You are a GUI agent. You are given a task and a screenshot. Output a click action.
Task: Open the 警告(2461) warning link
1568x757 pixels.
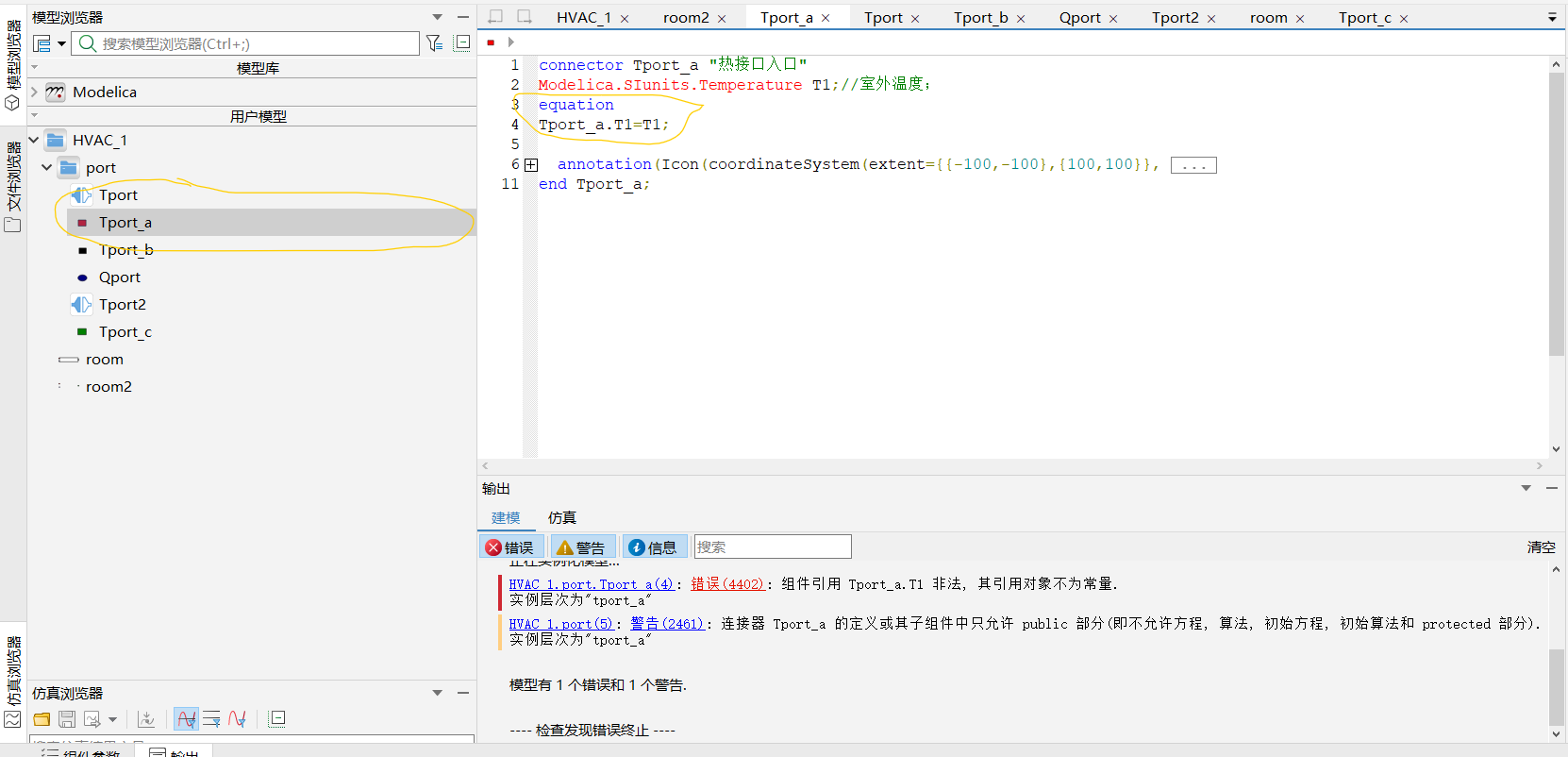tap(667, 624)
